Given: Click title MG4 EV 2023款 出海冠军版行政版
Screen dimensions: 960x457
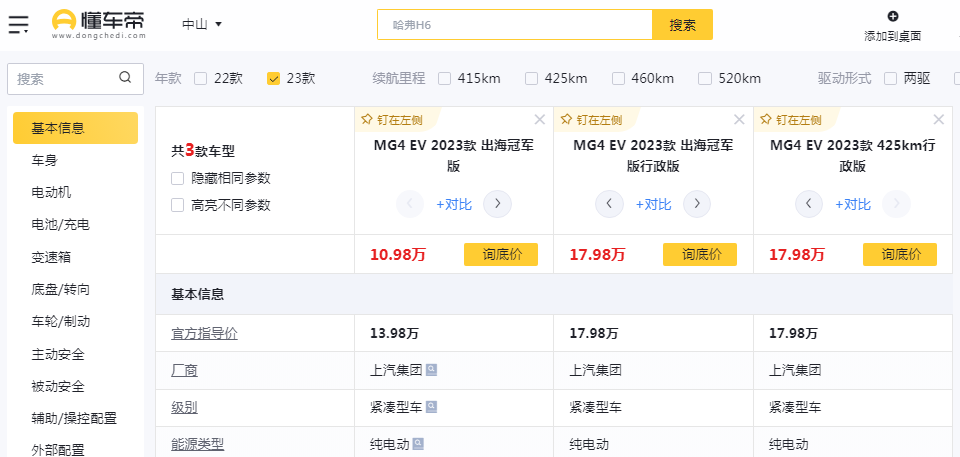Looking at the screenshot, I should [x=653, y=156].
